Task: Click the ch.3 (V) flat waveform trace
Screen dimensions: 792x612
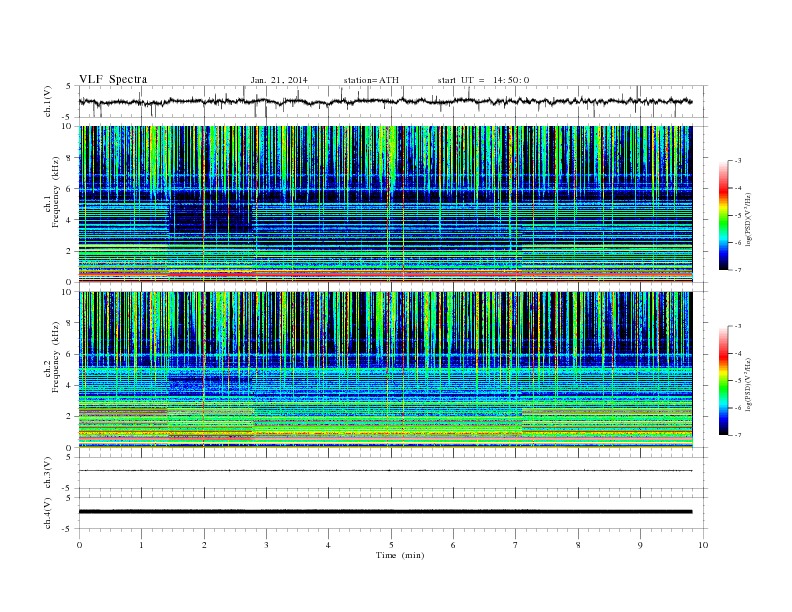Action: pyautogui.click(x=385, y=471)
